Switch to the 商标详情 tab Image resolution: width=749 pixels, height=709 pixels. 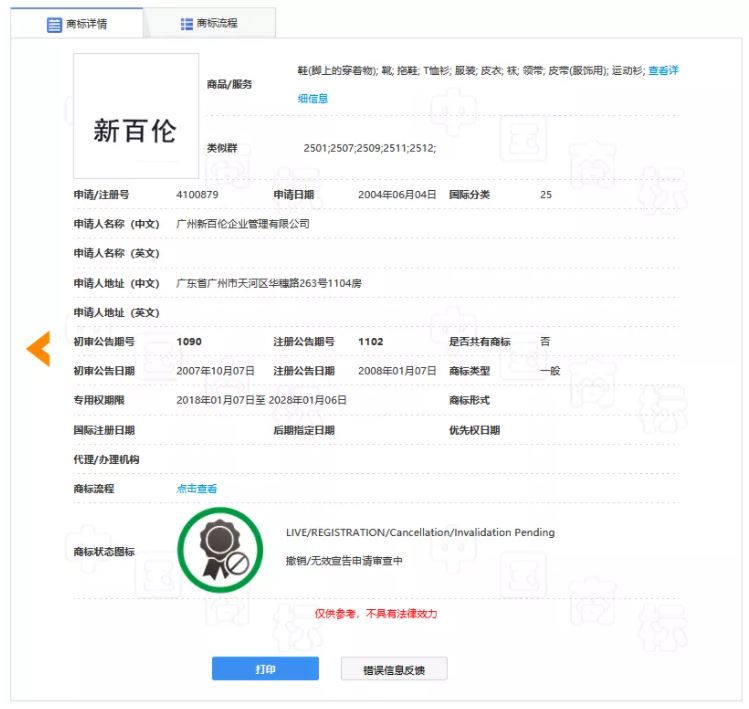77,23
